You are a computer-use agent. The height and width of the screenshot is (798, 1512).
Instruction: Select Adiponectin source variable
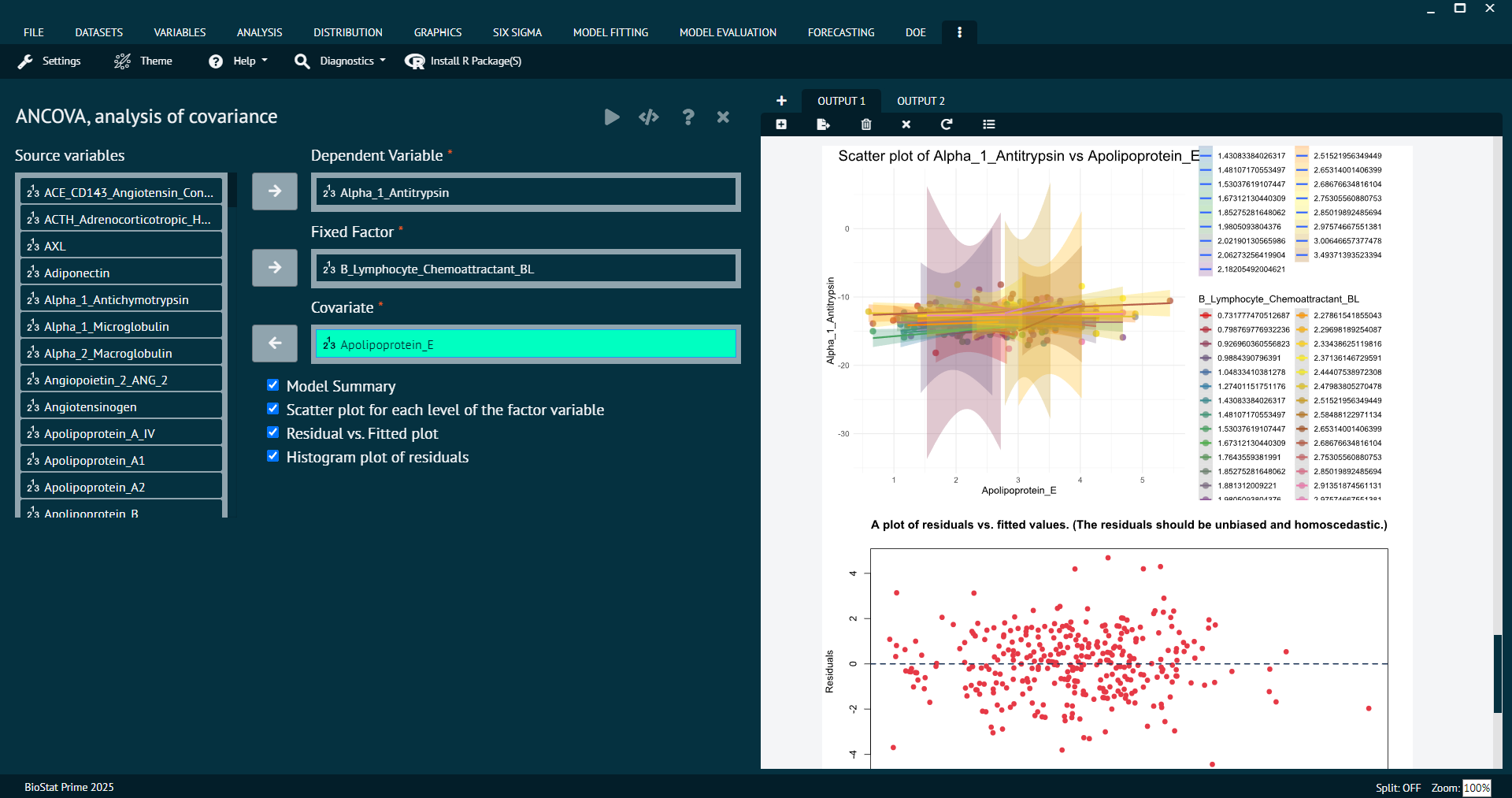[x=121, y=273]
